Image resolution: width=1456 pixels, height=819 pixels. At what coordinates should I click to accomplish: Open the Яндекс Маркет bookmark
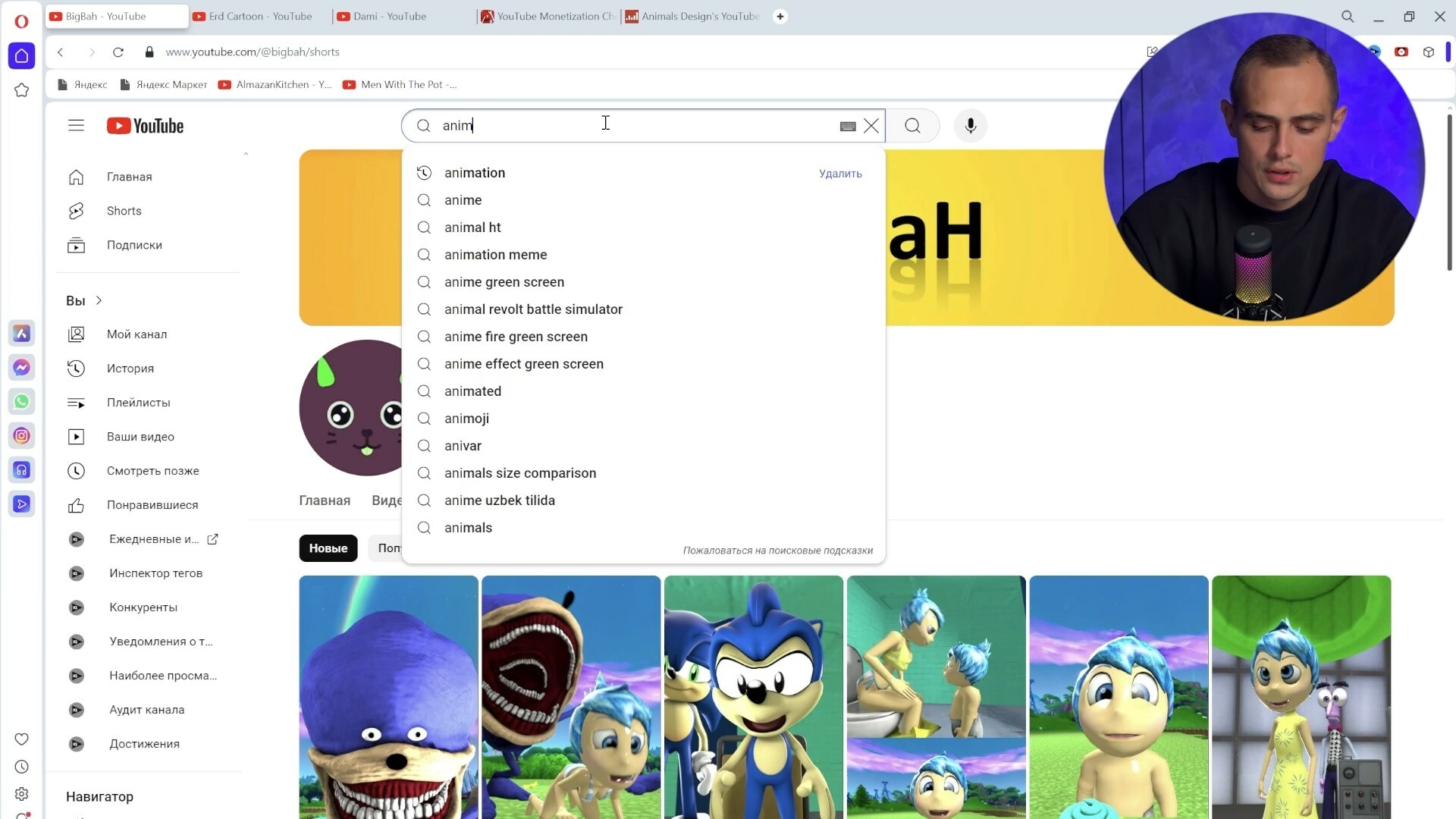164,84
